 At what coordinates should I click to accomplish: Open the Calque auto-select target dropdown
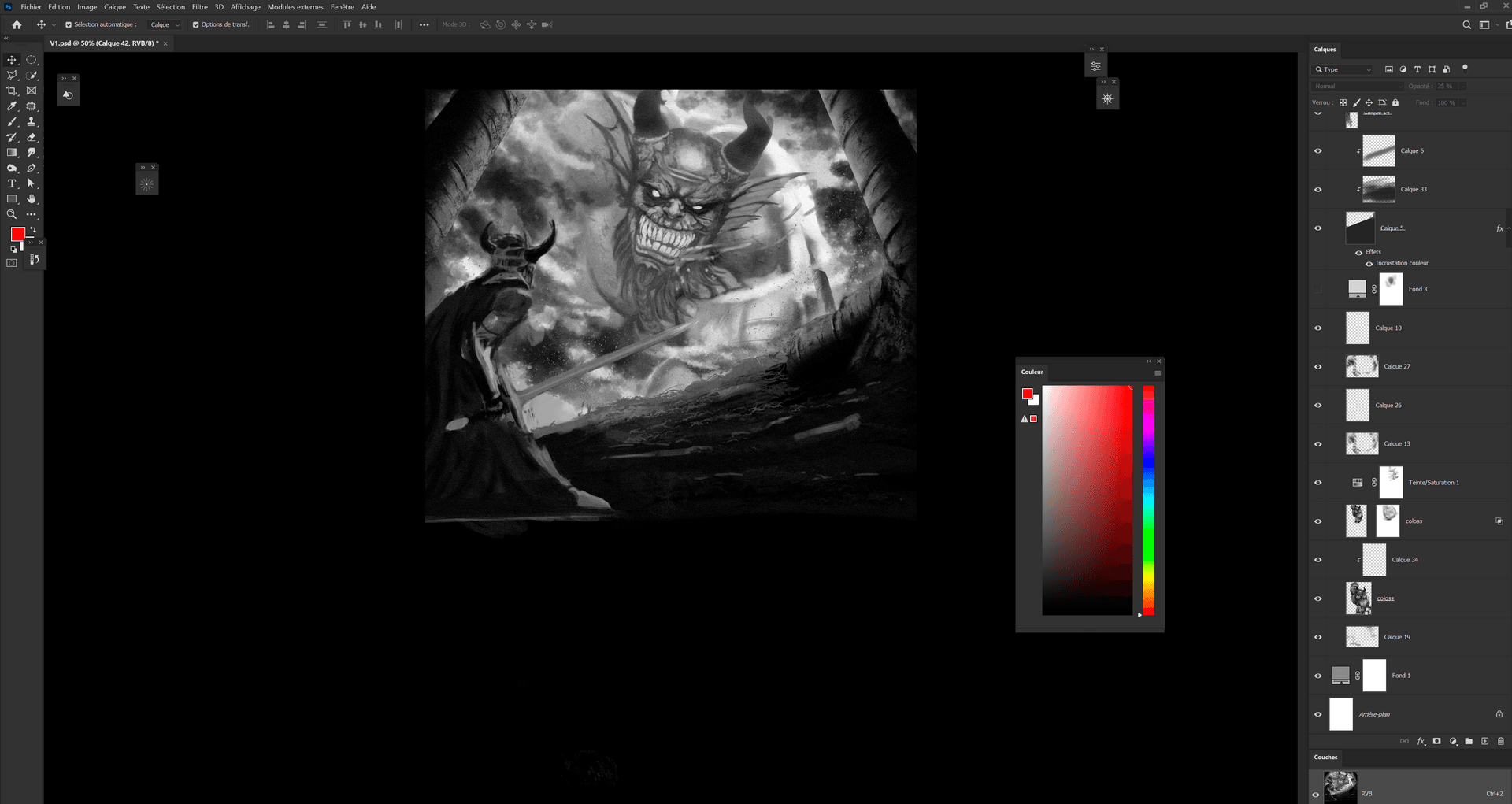[165, 24]
